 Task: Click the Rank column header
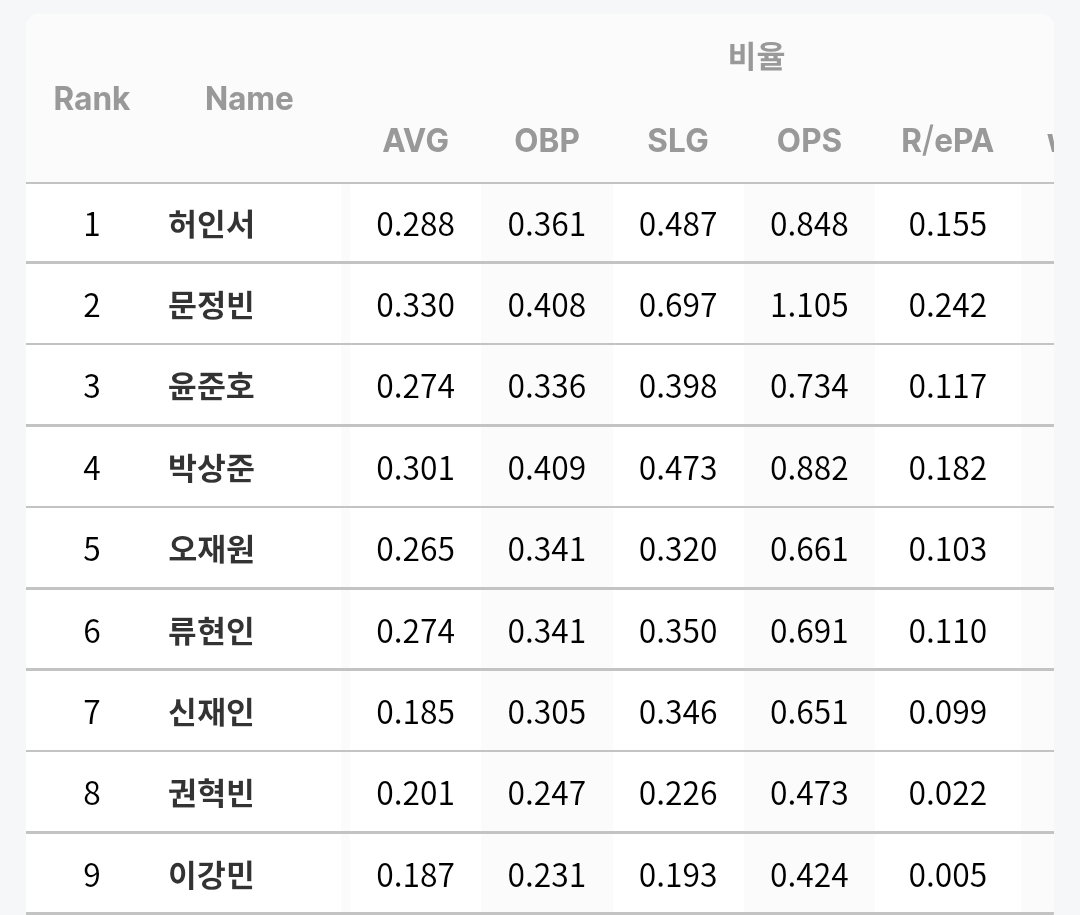pyautogui.click(x=92, y=99)
